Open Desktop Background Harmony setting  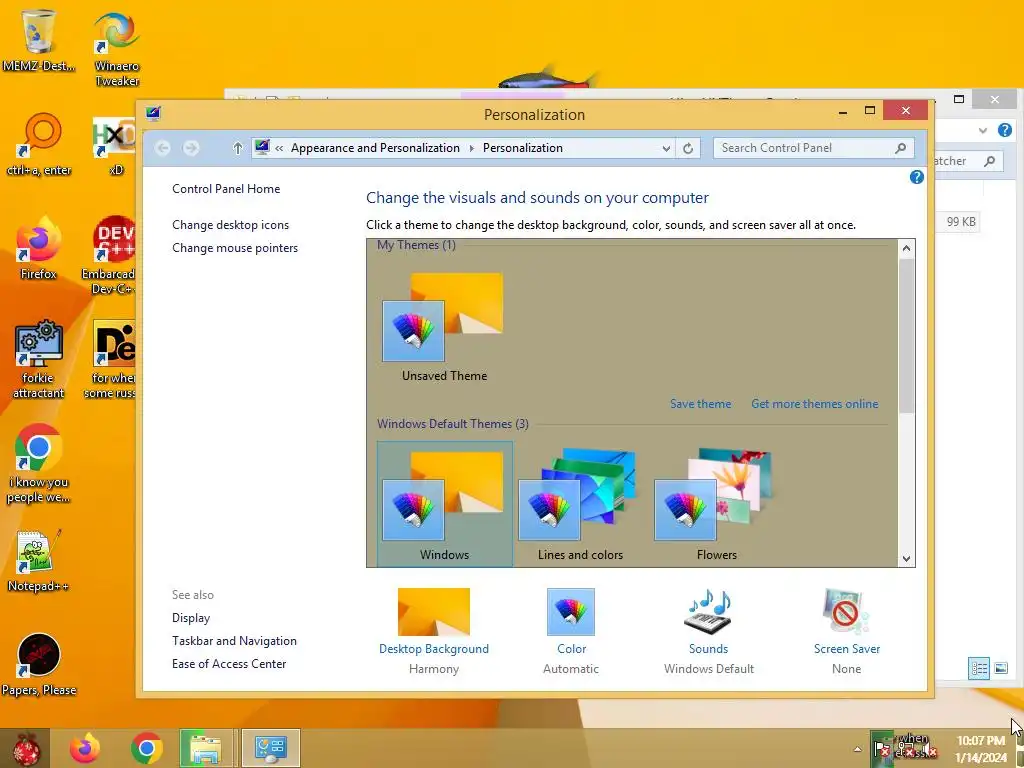tap(434, 611)
